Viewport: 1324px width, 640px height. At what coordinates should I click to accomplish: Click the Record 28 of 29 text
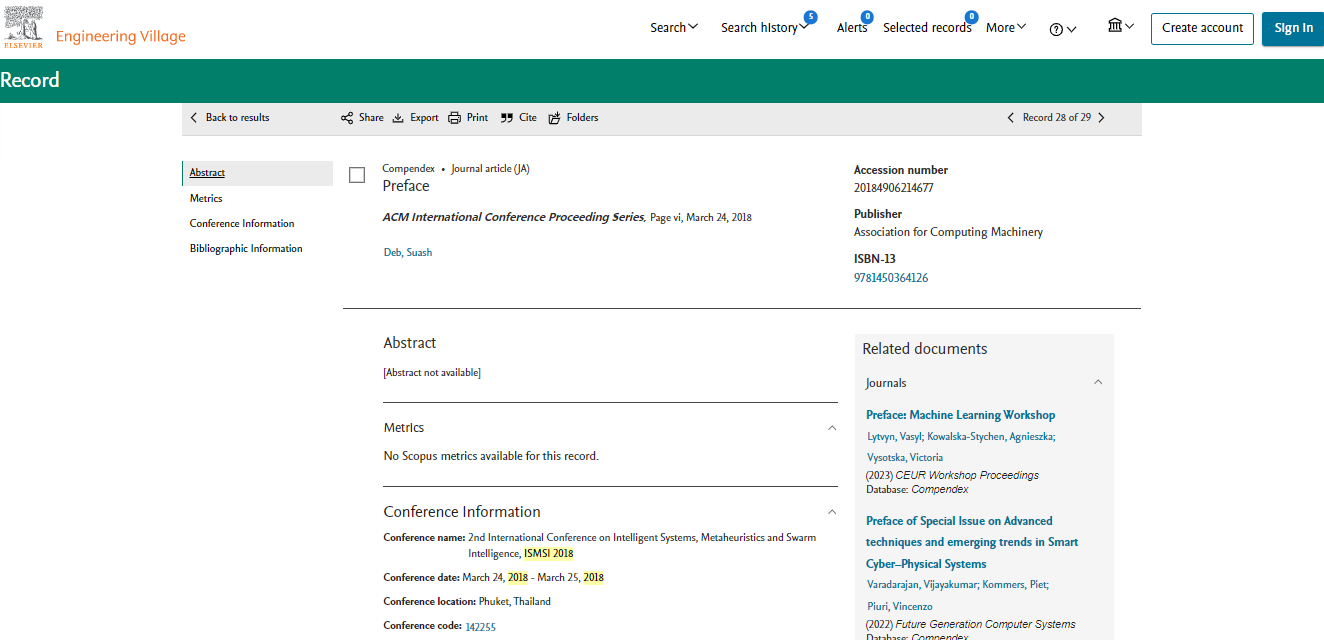click(x=1056, y=117)
